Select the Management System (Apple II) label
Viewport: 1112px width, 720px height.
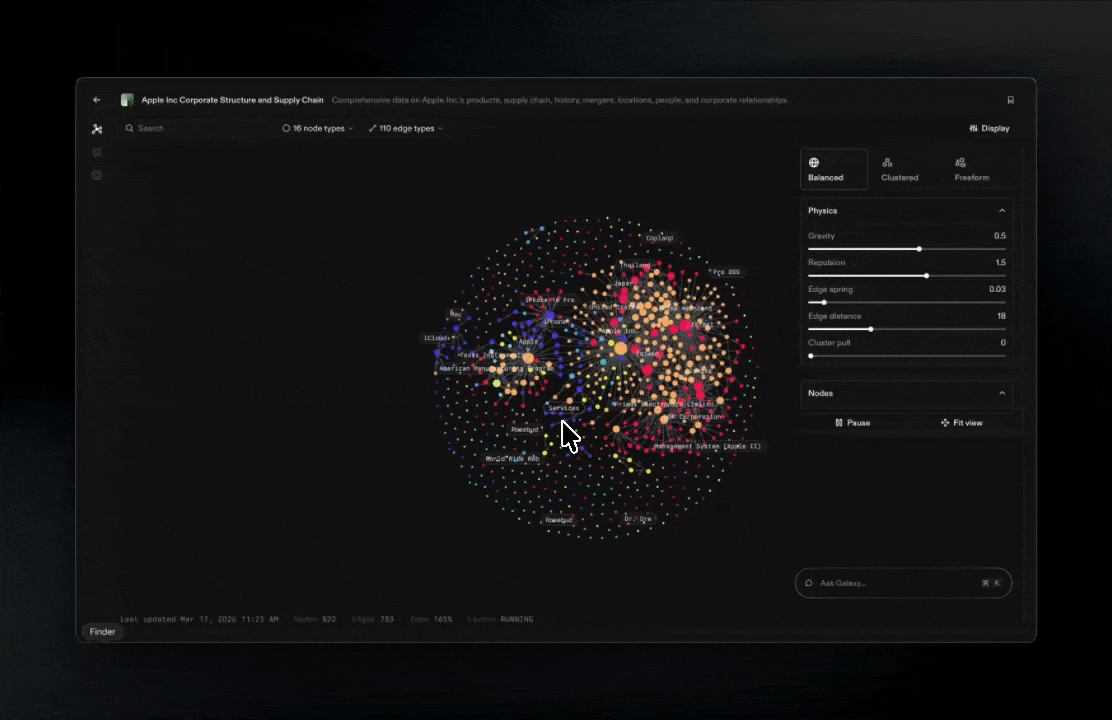pyautogui.click(x=707, y=446)
